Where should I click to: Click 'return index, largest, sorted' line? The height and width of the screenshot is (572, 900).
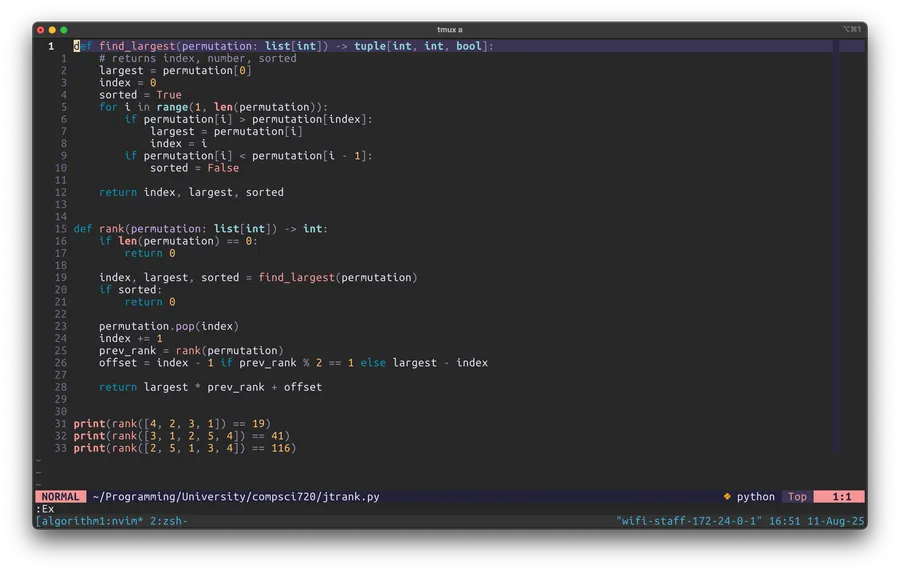191,192
